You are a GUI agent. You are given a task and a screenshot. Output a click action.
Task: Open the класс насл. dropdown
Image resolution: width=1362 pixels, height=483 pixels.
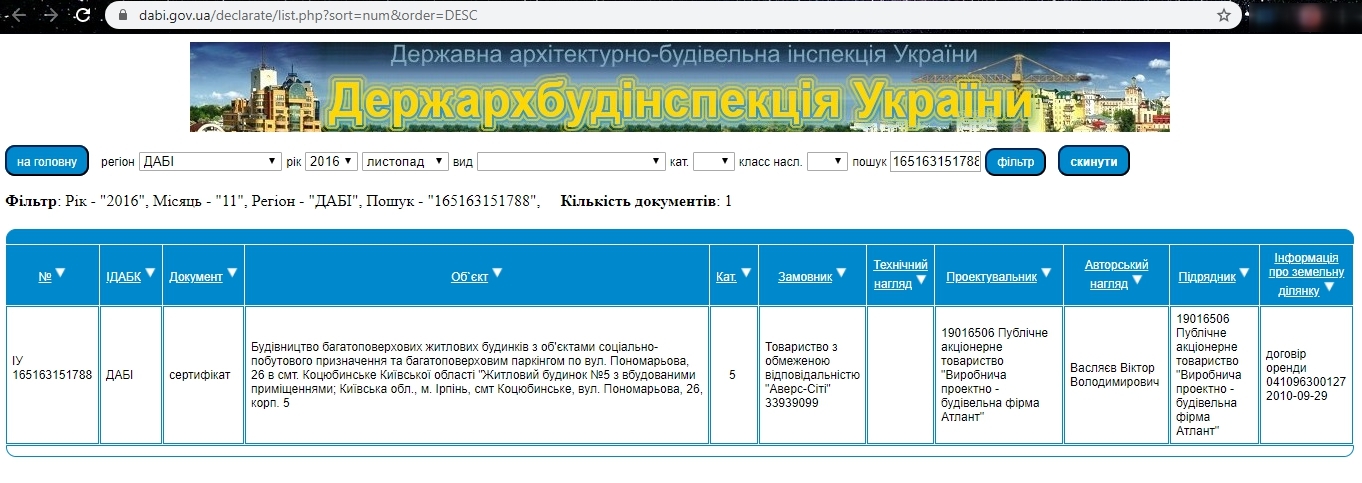pyautogui.click(x=827, y=161)
